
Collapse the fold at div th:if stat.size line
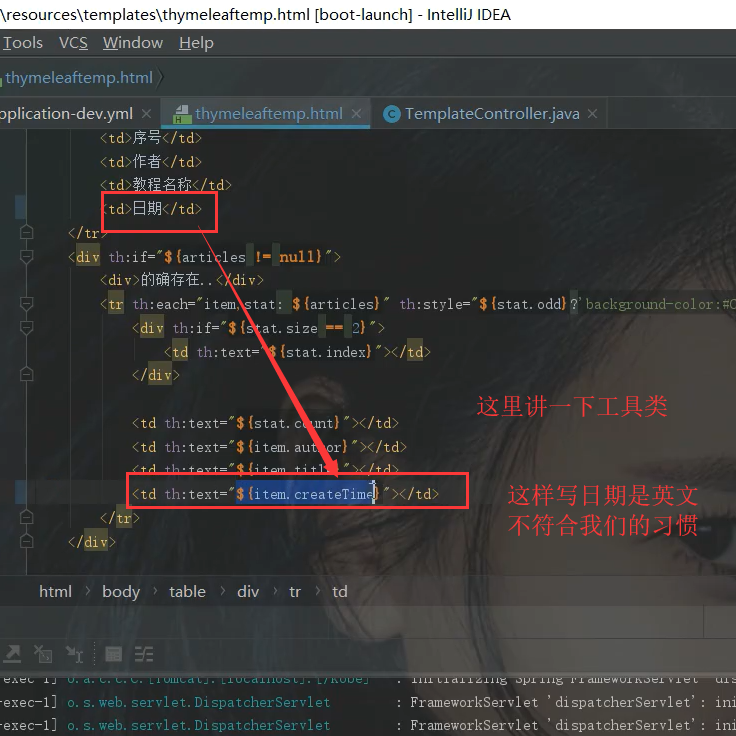[x=26, y=328]
